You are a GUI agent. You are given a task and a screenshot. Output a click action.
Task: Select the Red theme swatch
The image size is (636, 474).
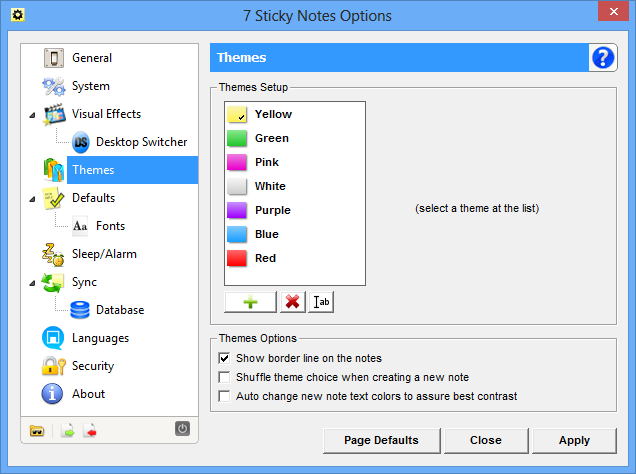click(x=237, y=258)
